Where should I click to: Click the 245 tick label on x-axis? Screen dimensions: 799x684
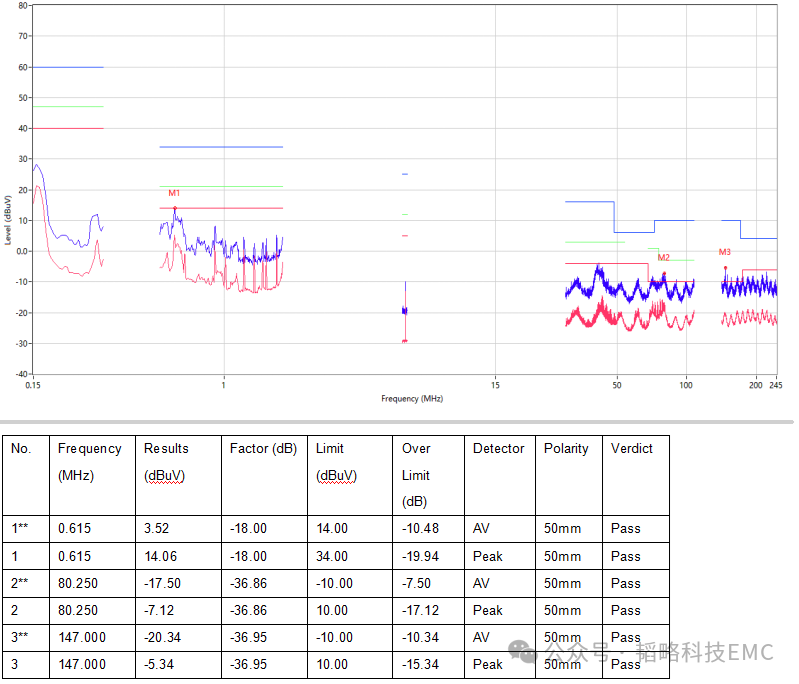774,384
